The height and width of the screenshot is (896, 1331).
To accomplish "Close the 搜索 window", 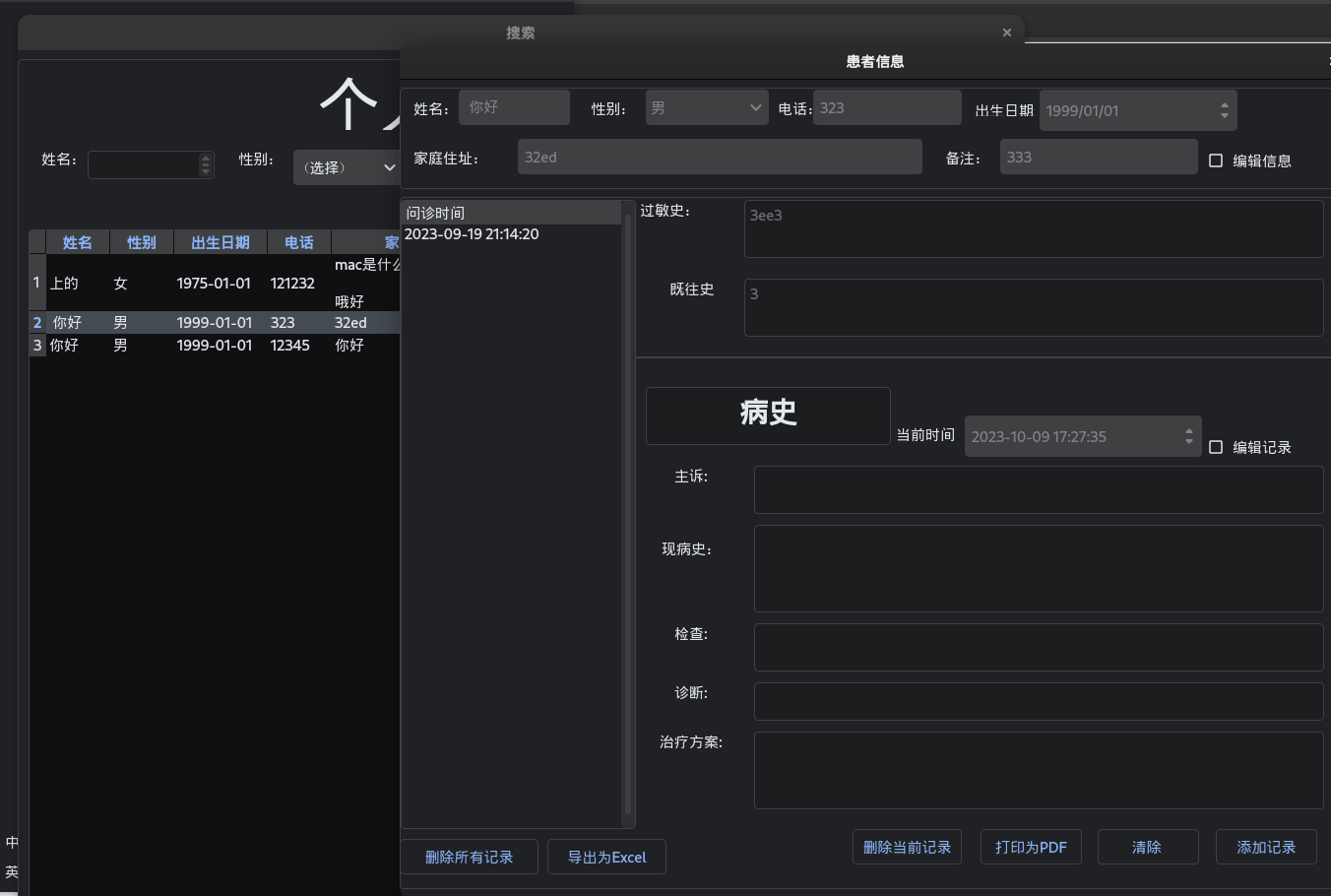I will pyautogui.click(x=1006, y=32).
